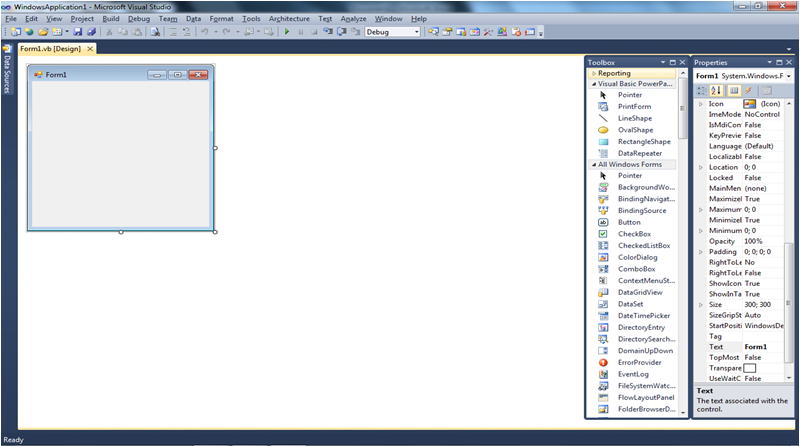Select the PrintForm component in Toolbox
Image resolution: width=800 pixels, height=447 pixels.
pyautogui.click(x=635, y=107)
